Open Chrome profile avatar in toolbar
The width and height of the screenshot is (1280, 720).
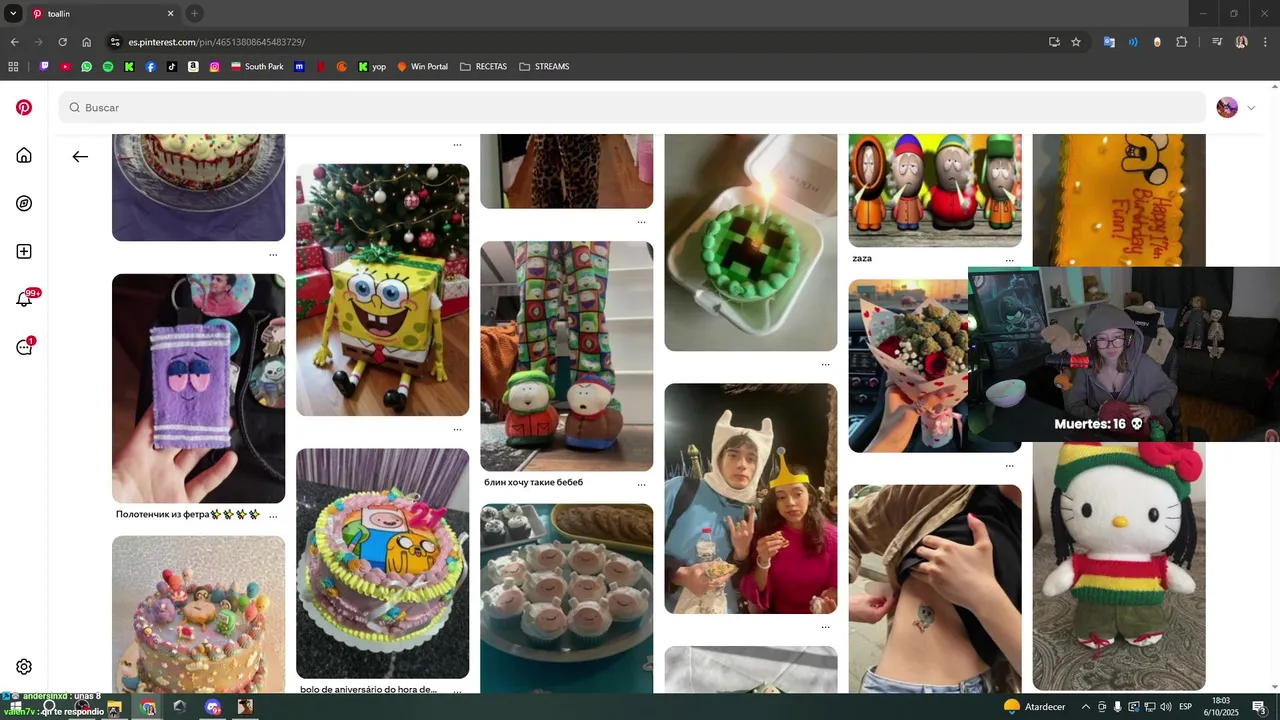click(x=1241, y=42)
